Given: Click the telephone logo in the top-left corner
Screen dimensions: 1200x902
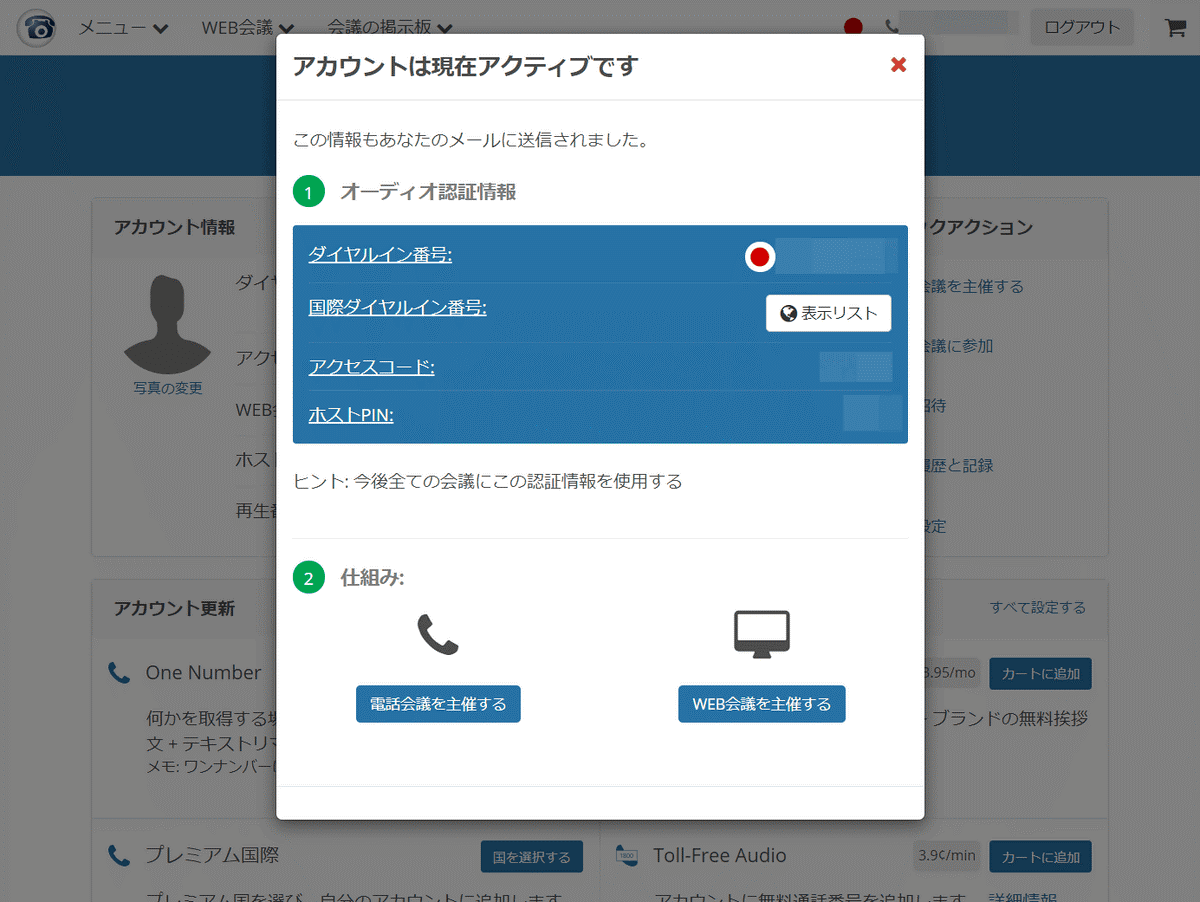Looking at the screenshot, I should (36, 28).
